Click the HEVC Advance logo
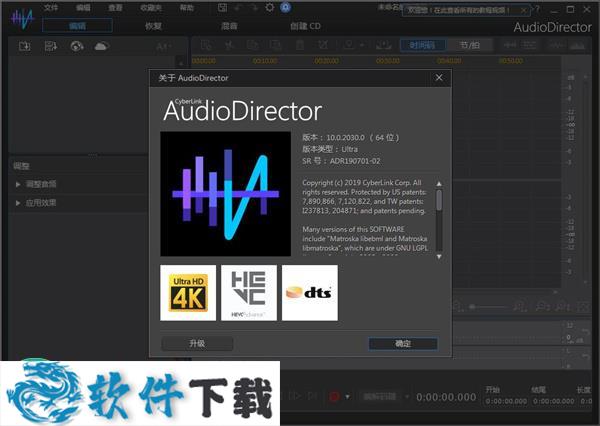The image size is (600, 426). click(x=249, y=293)
